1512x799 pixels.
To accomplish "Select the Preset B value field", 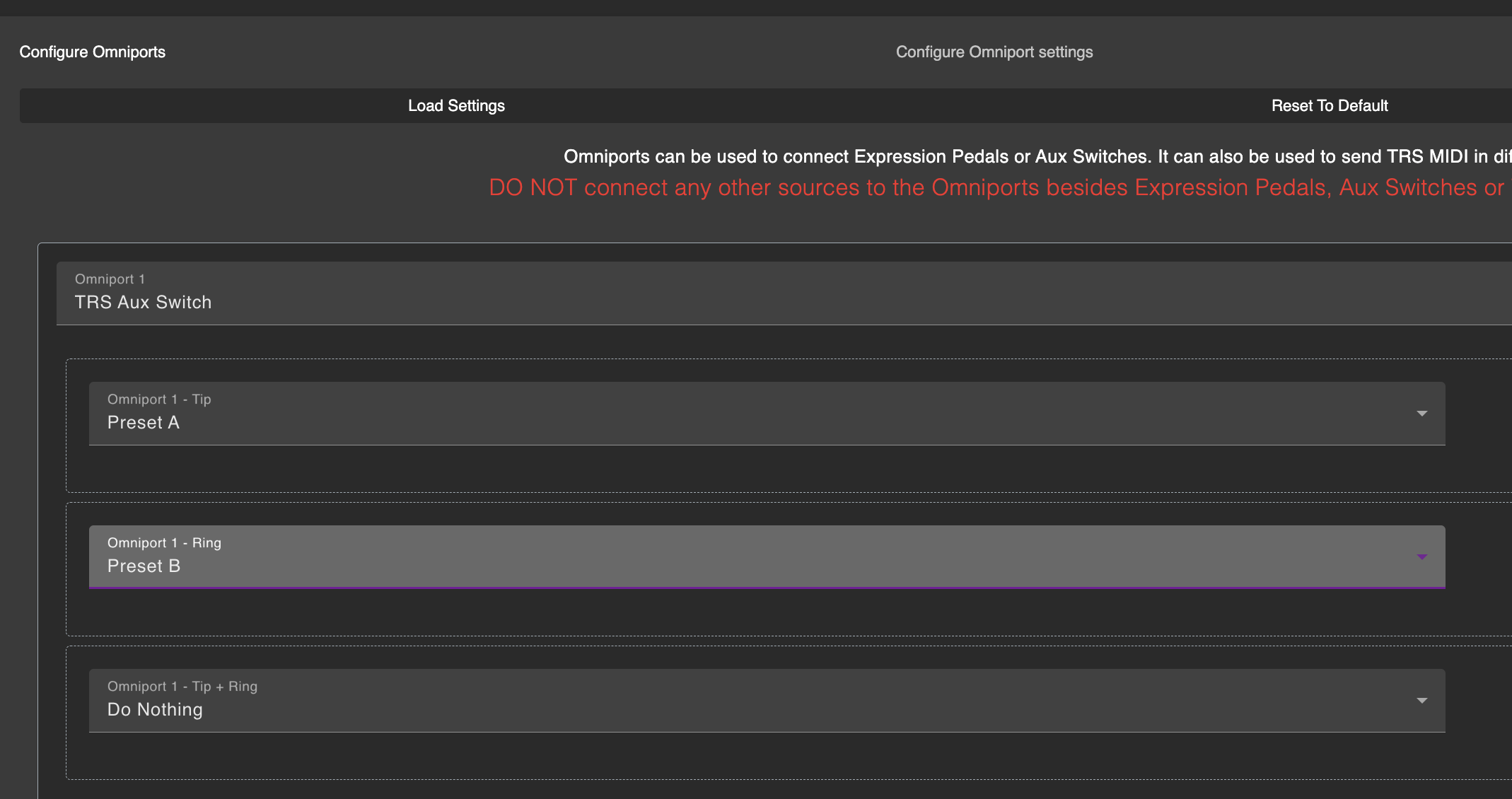I will pos(144,566).
